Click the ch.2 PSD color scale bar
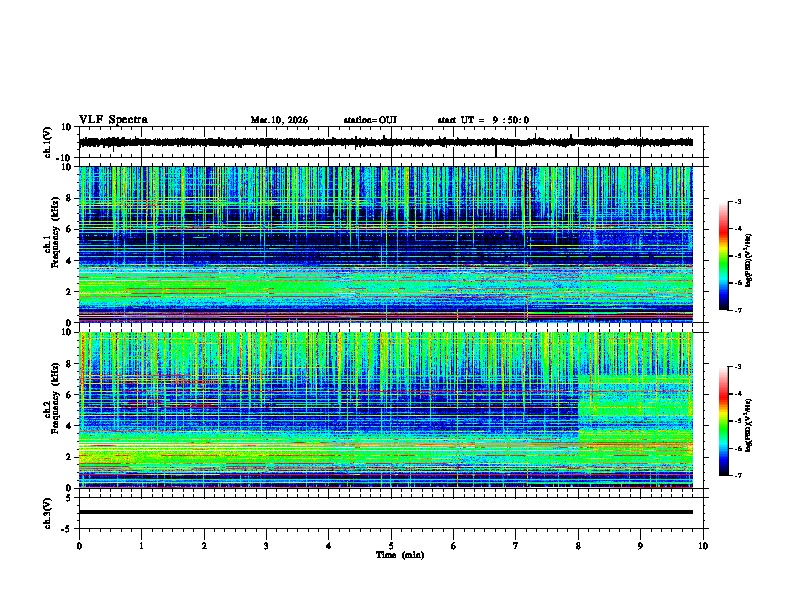The image size is (792, 612). coord(724,421)
